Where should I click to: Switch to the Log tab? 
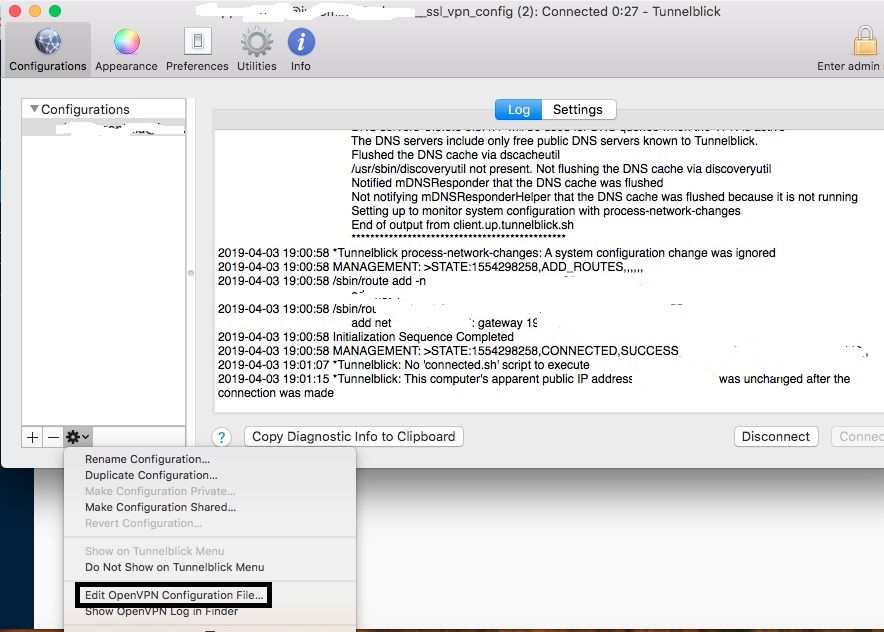(519, 109)
